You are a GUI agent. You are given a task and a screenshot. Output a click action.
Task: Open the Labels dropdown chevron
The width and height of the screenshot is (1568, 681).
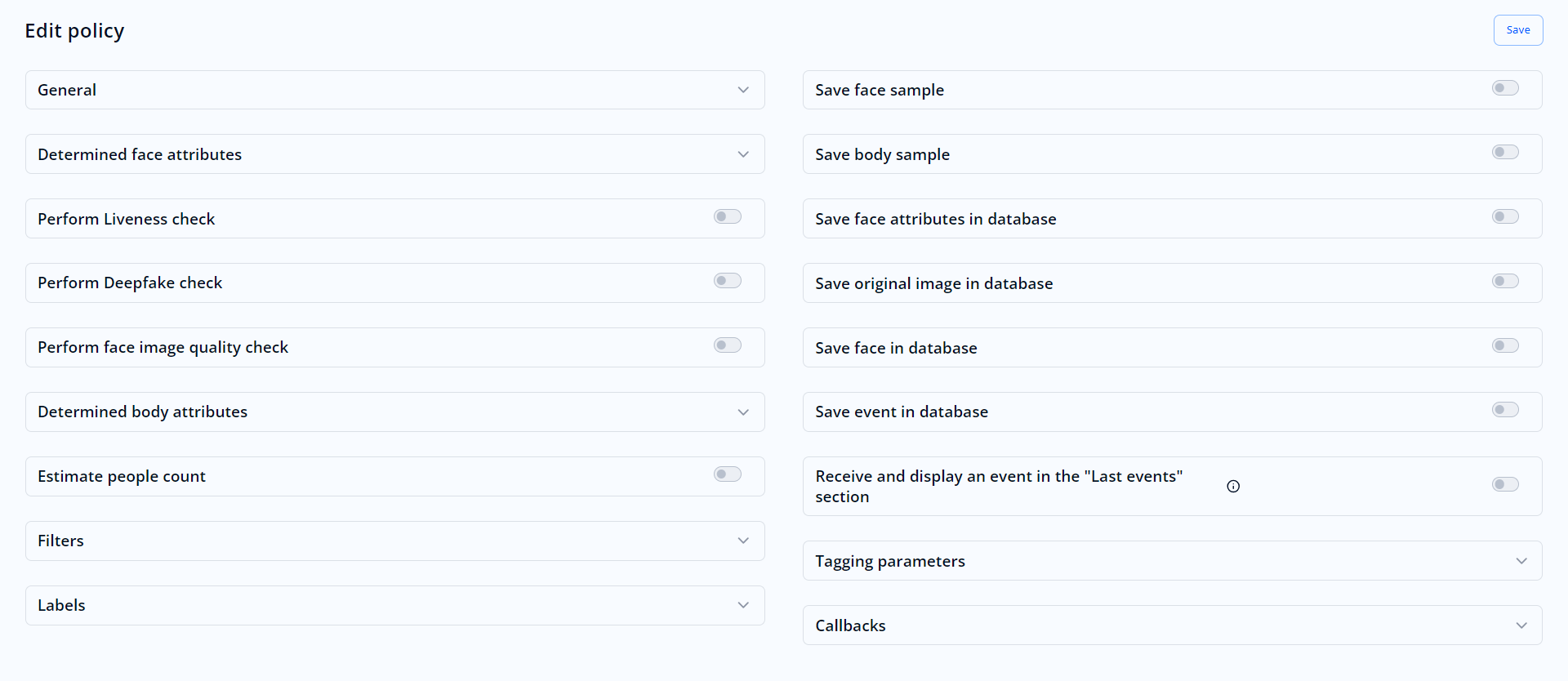coord(742,605)
